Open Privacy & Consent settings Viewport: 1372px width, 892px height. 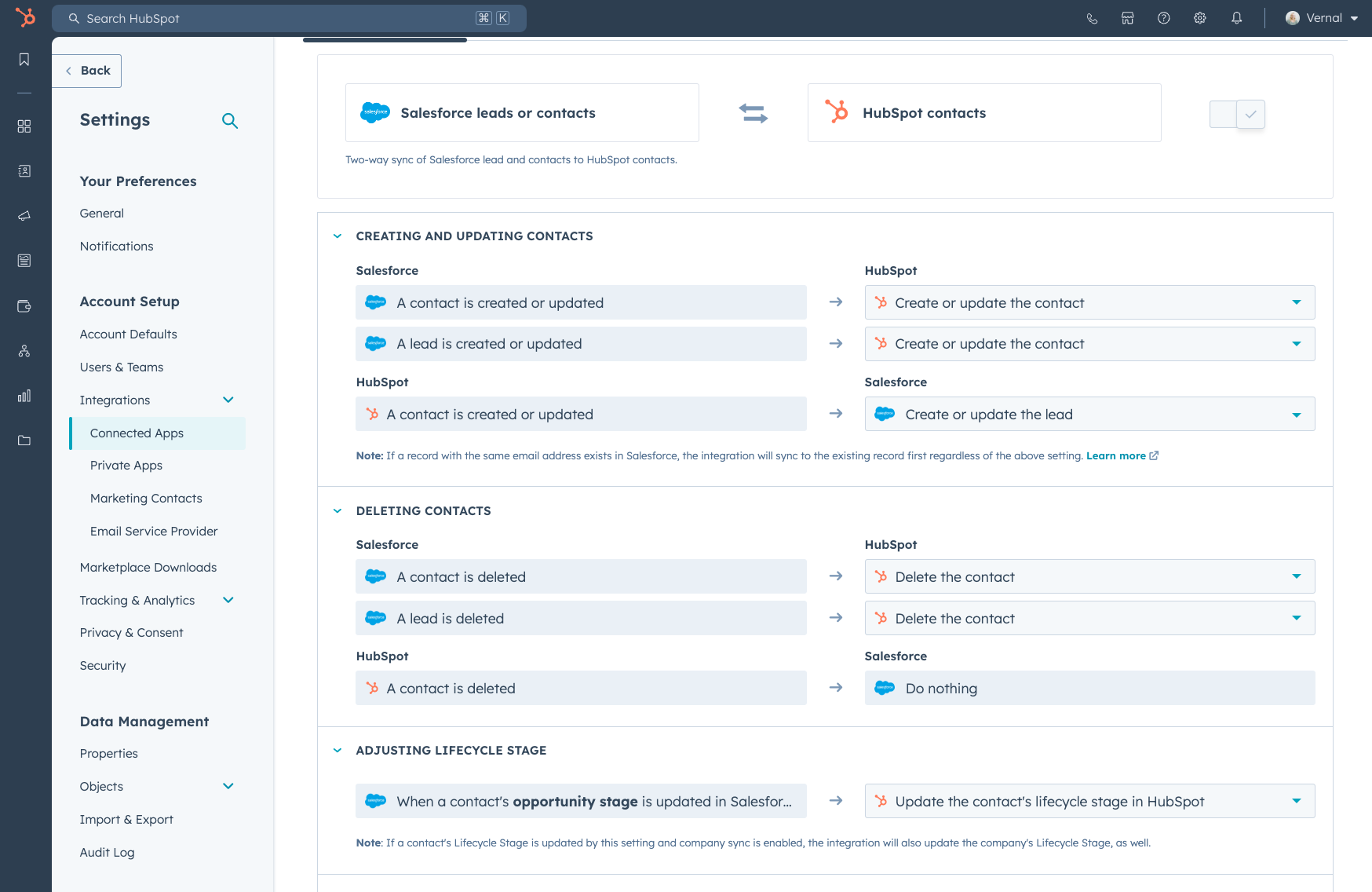point(131,633)
